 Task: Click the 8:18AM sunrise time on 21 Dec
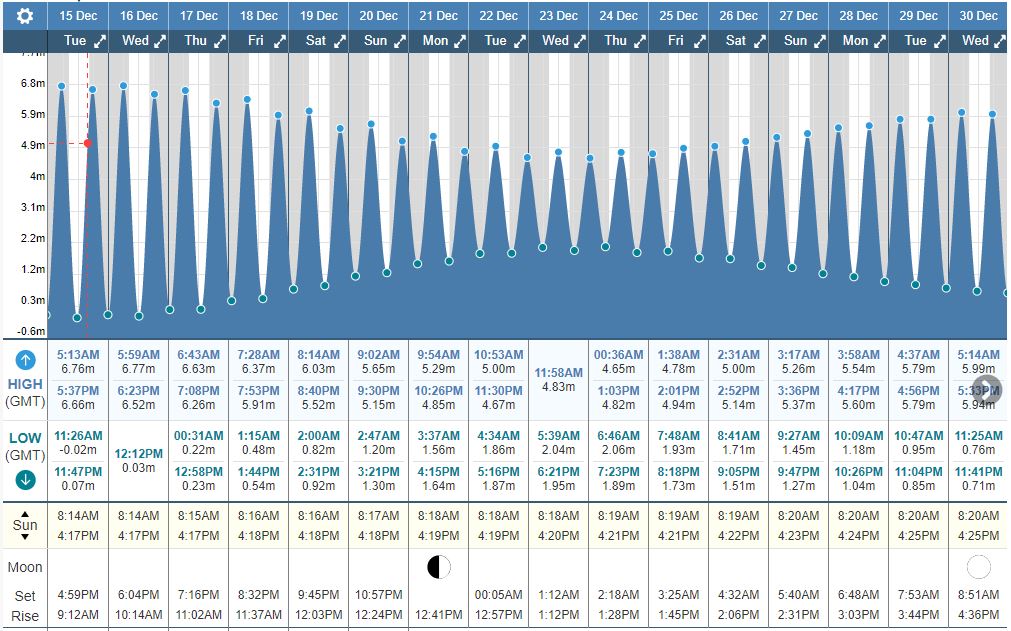coord(438,516)
